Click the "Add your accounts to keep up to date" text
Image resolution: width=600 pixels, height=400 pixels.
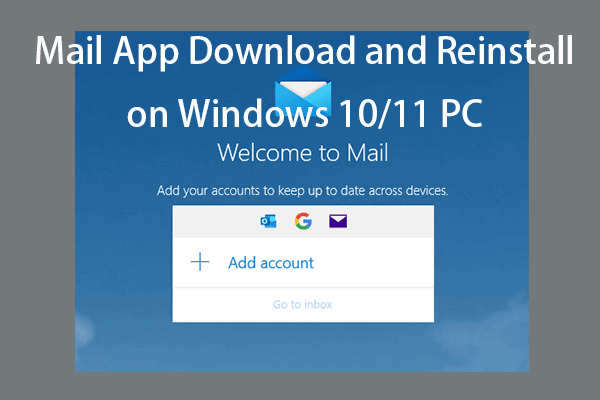[x=303, y=191]
